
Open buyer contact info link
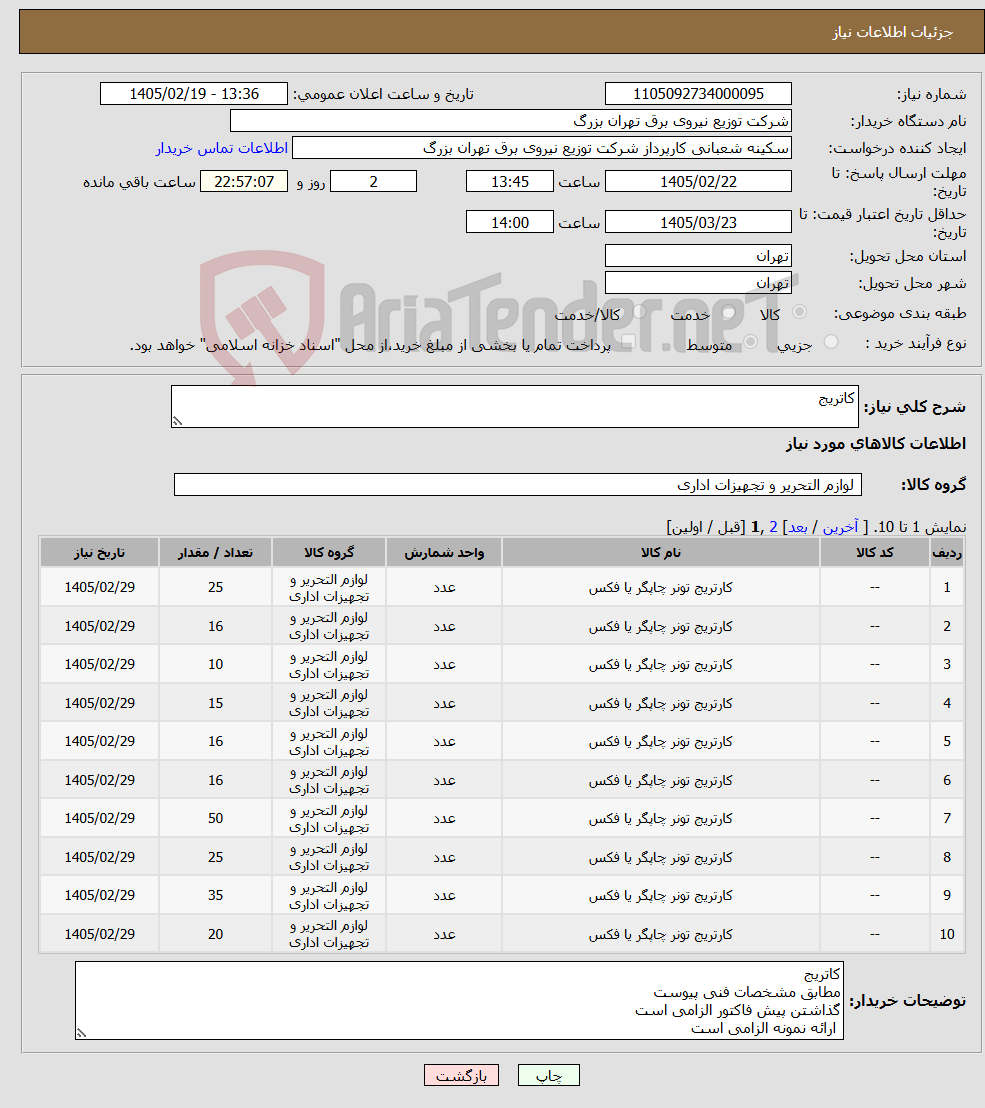[222, 148]
